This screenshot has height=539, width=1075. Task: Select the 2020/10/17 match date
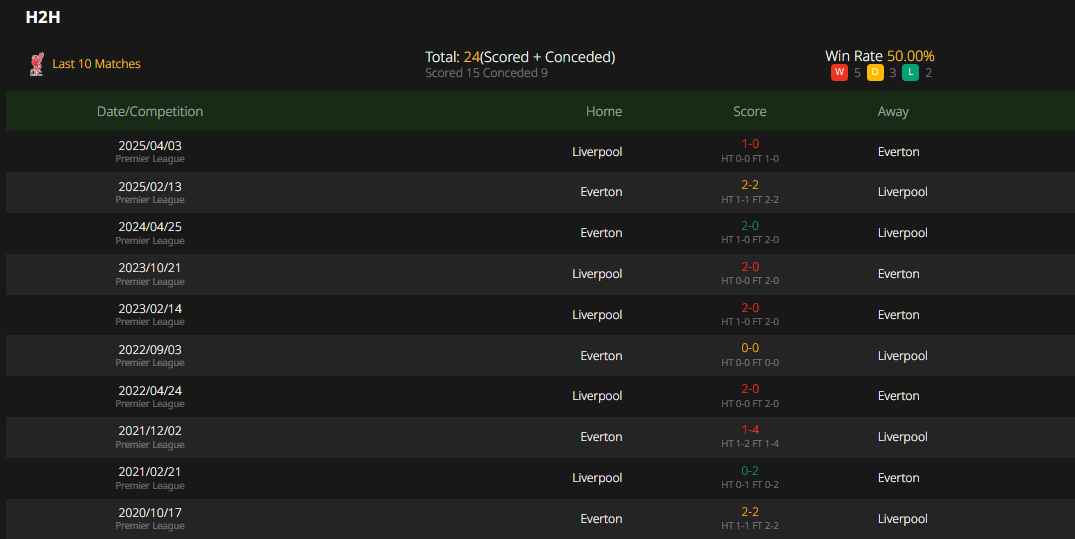click(x=150, y=513)
